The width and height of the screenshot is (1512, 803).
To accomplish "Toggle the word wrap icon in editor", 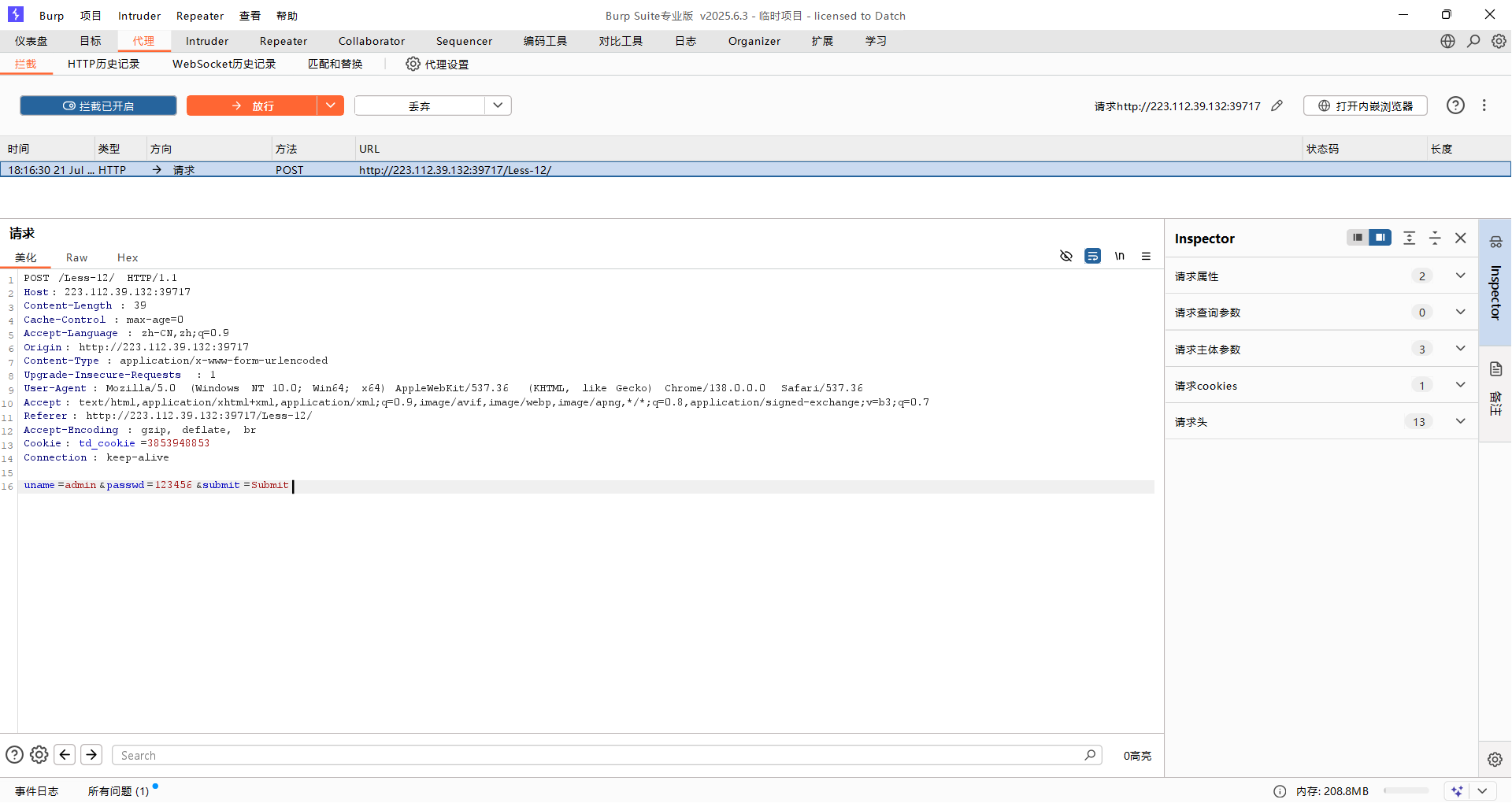I will 1093,256.
